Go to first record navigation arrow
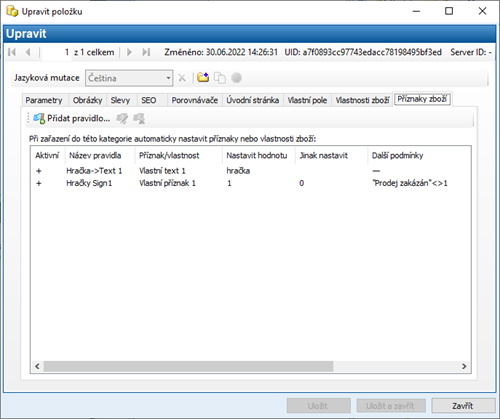 point(12,52)
